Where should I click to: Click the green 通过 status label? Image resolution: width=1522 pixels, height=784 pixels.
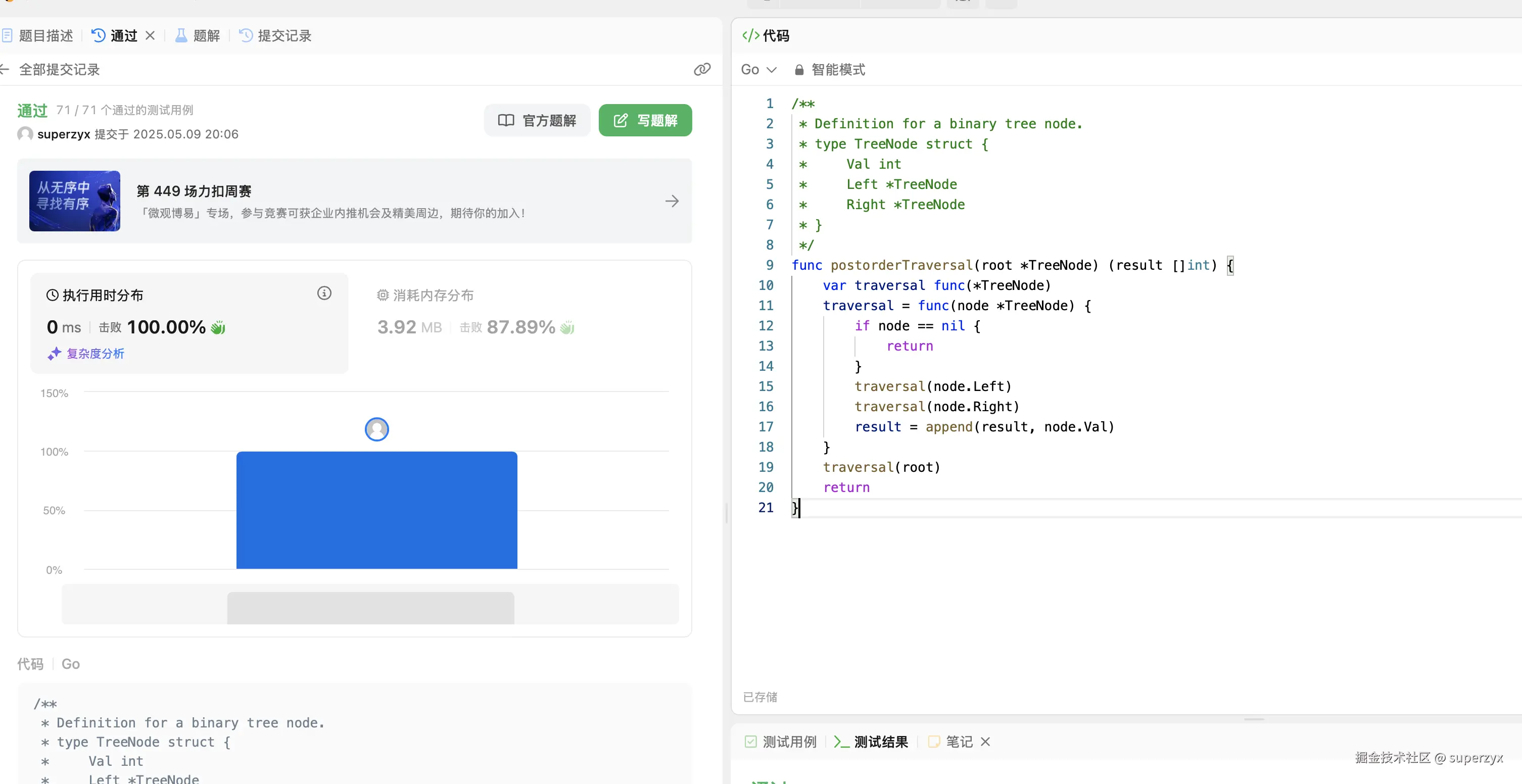coord(32,111)
